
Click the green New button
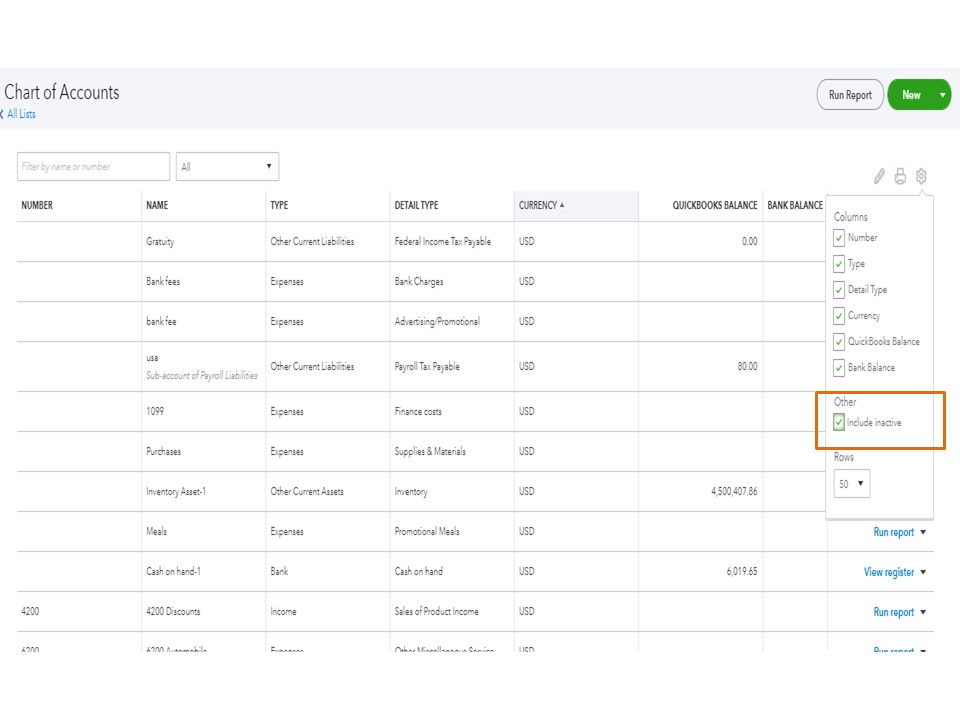coord(911,95)
